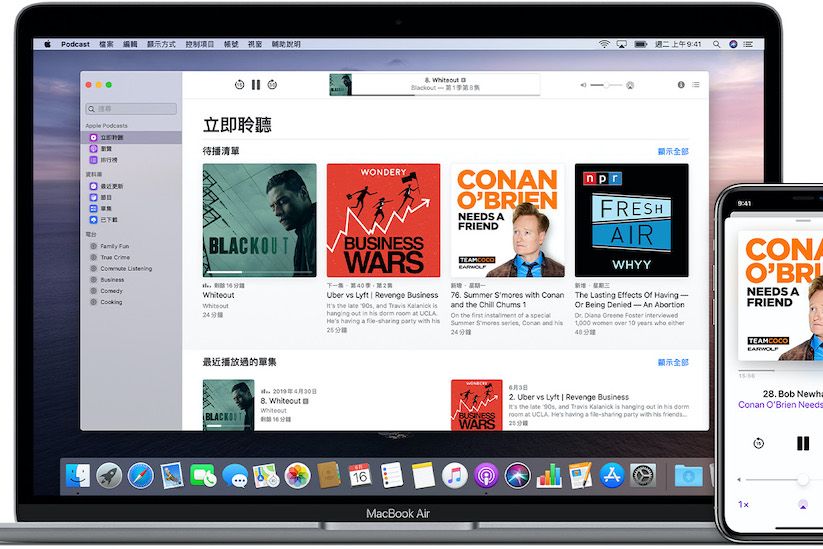Pause playback on the iPhone player
823x549 pixels.
803,444
